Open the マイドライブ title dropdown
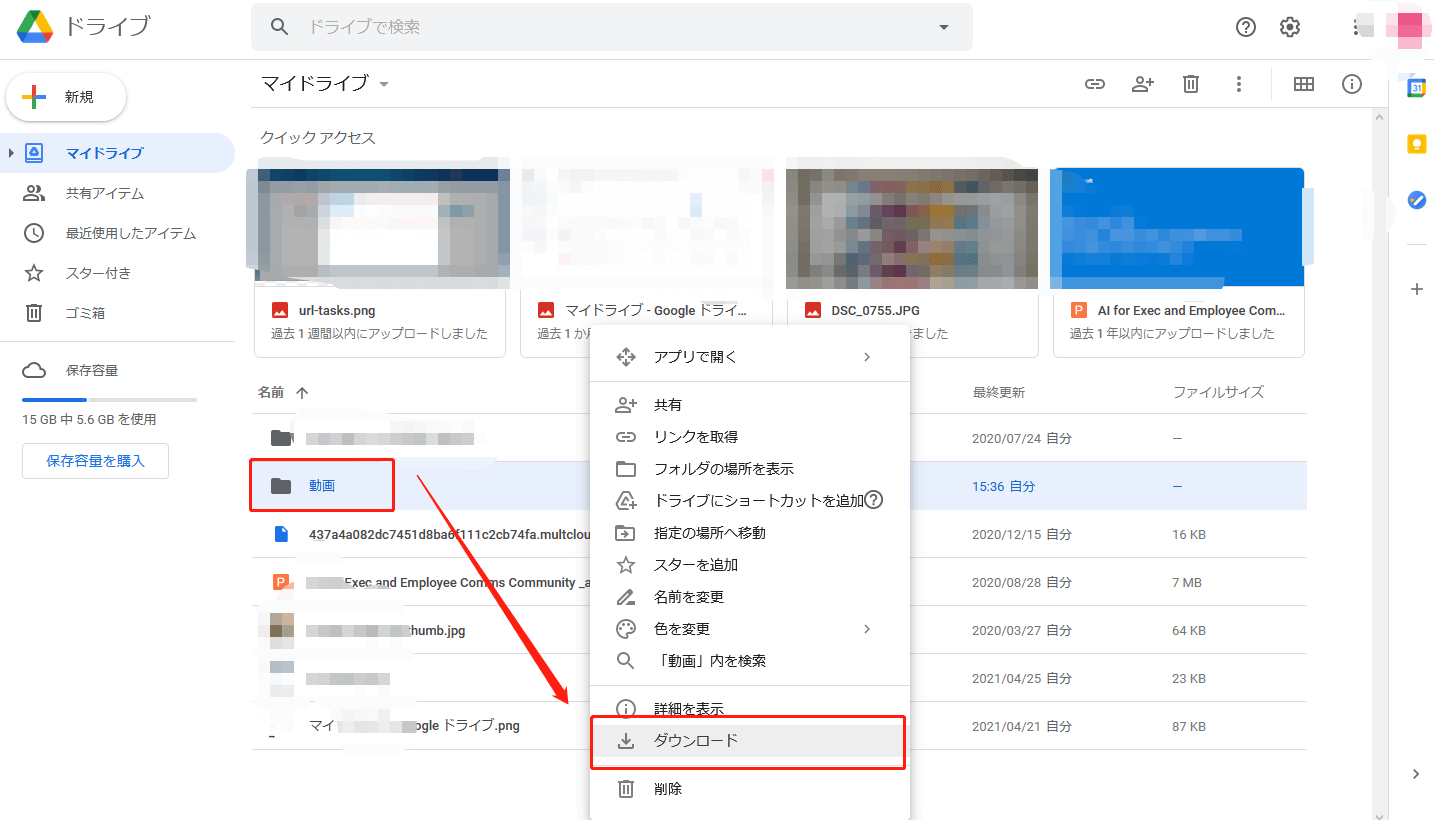The image size is (1434, 820). coord(384,84)
